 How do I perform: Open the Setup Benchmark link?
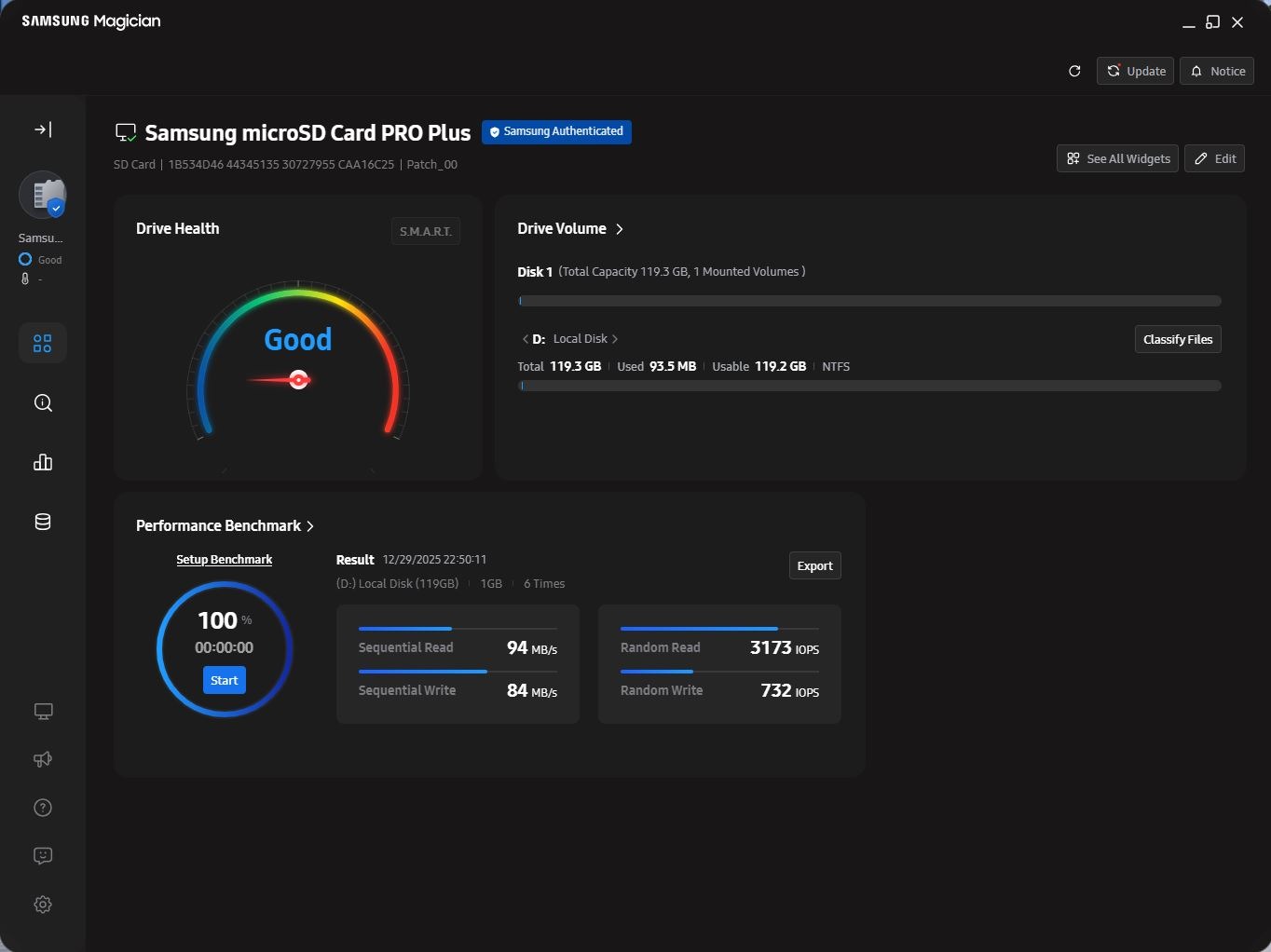pos(225,560)
